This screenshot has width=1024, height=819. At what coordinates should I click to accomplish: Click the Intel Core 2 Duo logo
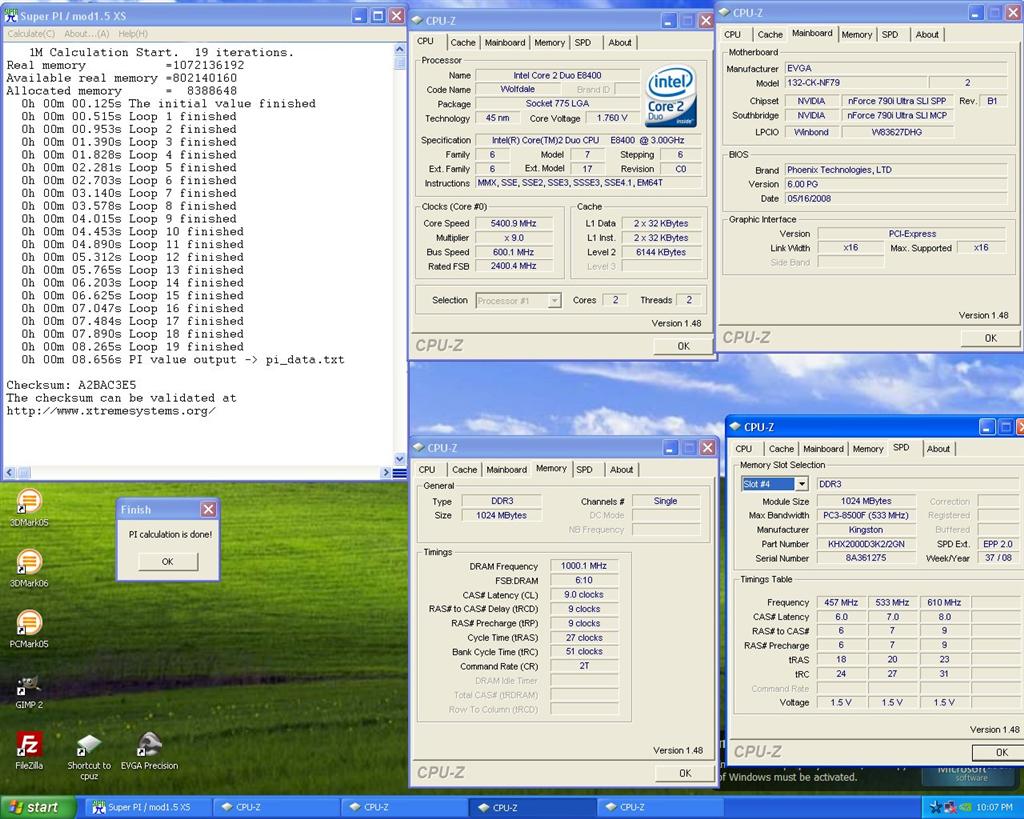coord(671,96)
